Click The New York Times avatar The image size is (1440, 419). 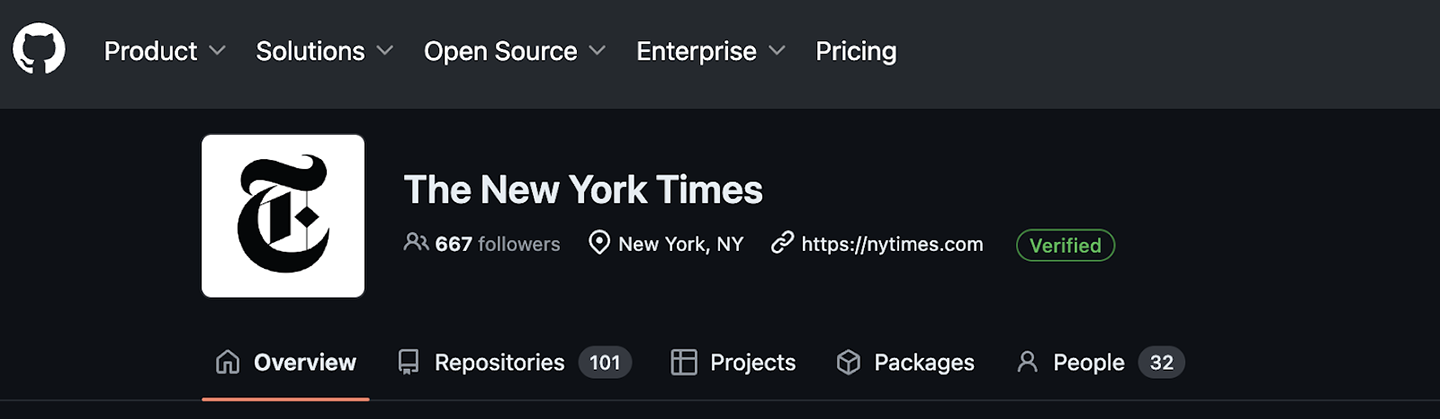[x=283, y=216]
